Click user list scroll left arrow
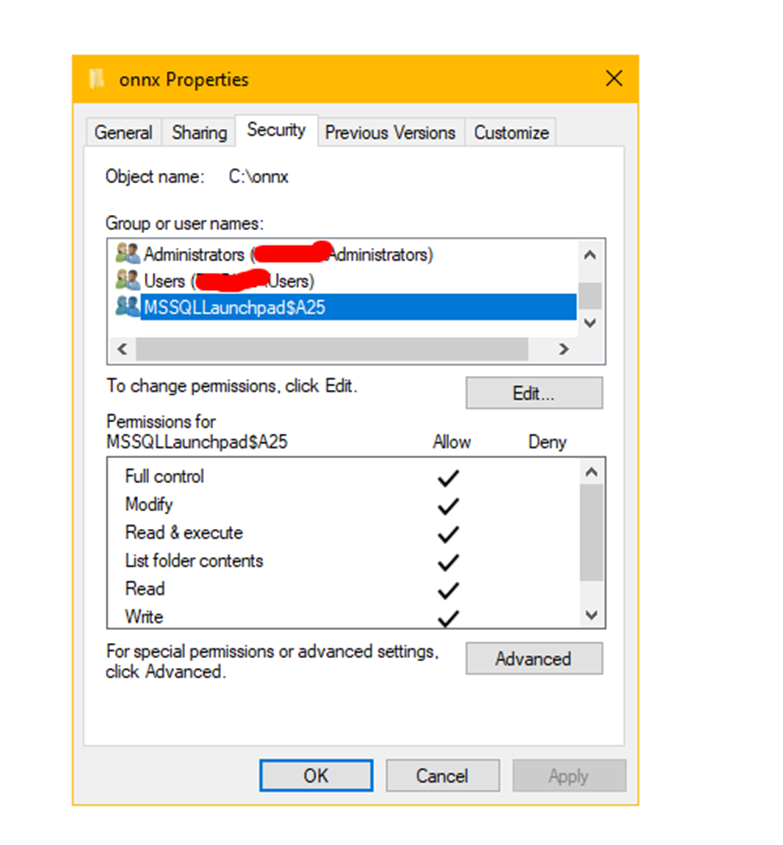 122,349
